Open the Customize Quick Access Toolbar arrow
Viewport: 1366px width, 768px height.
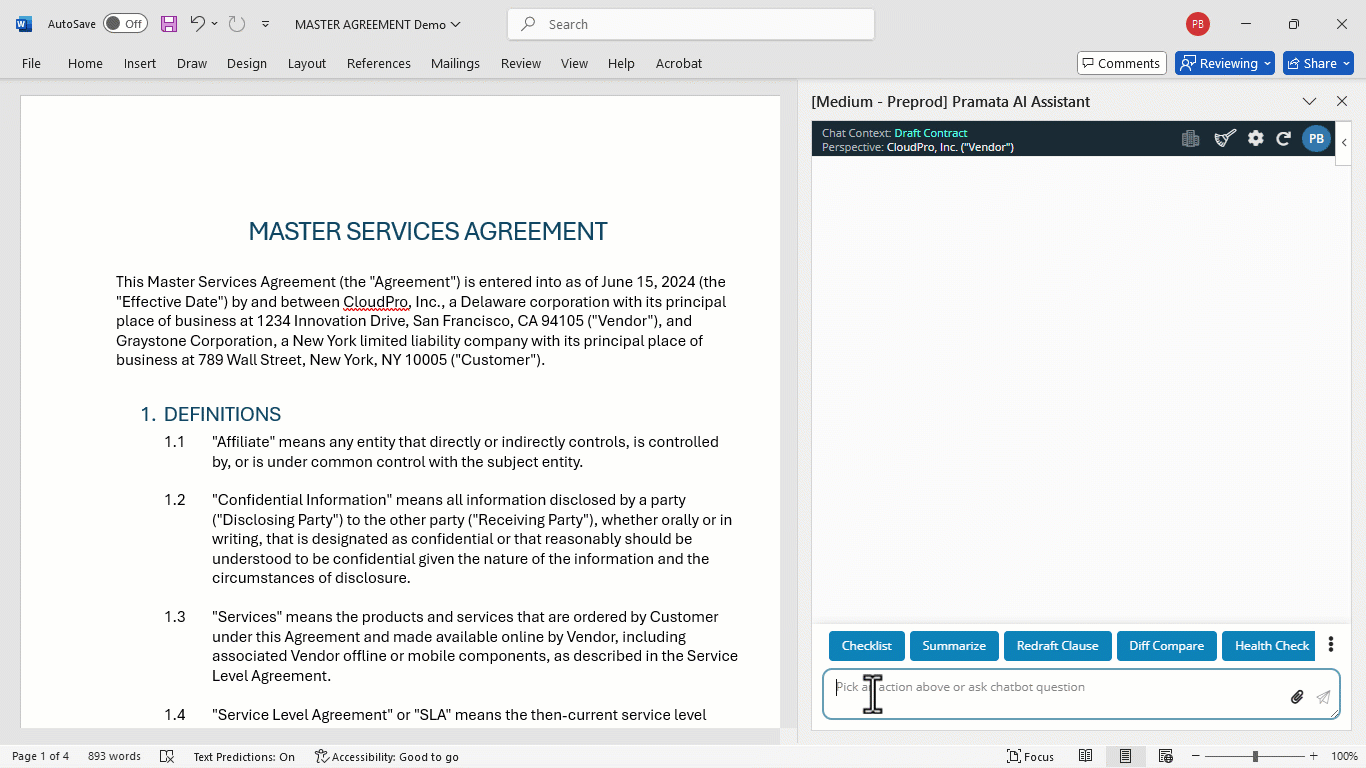coord(265,24)
